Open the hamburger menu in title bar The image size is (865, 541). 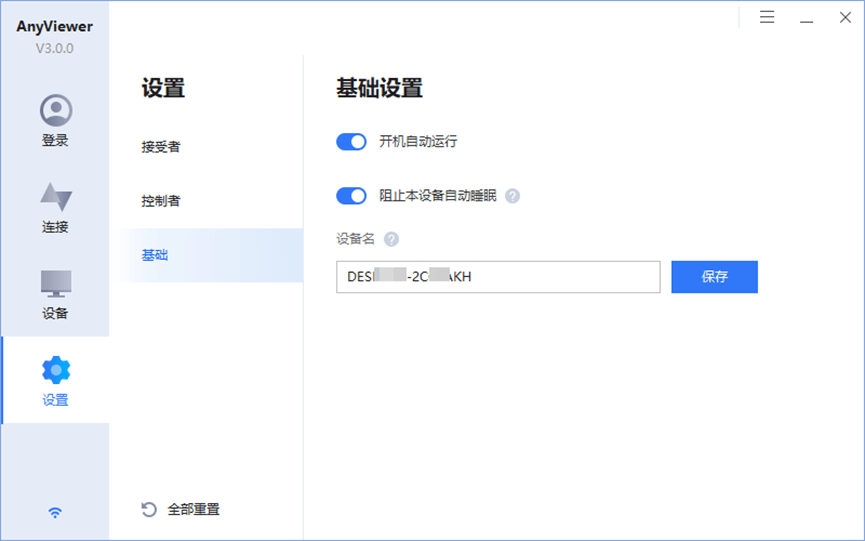[767, 17]
